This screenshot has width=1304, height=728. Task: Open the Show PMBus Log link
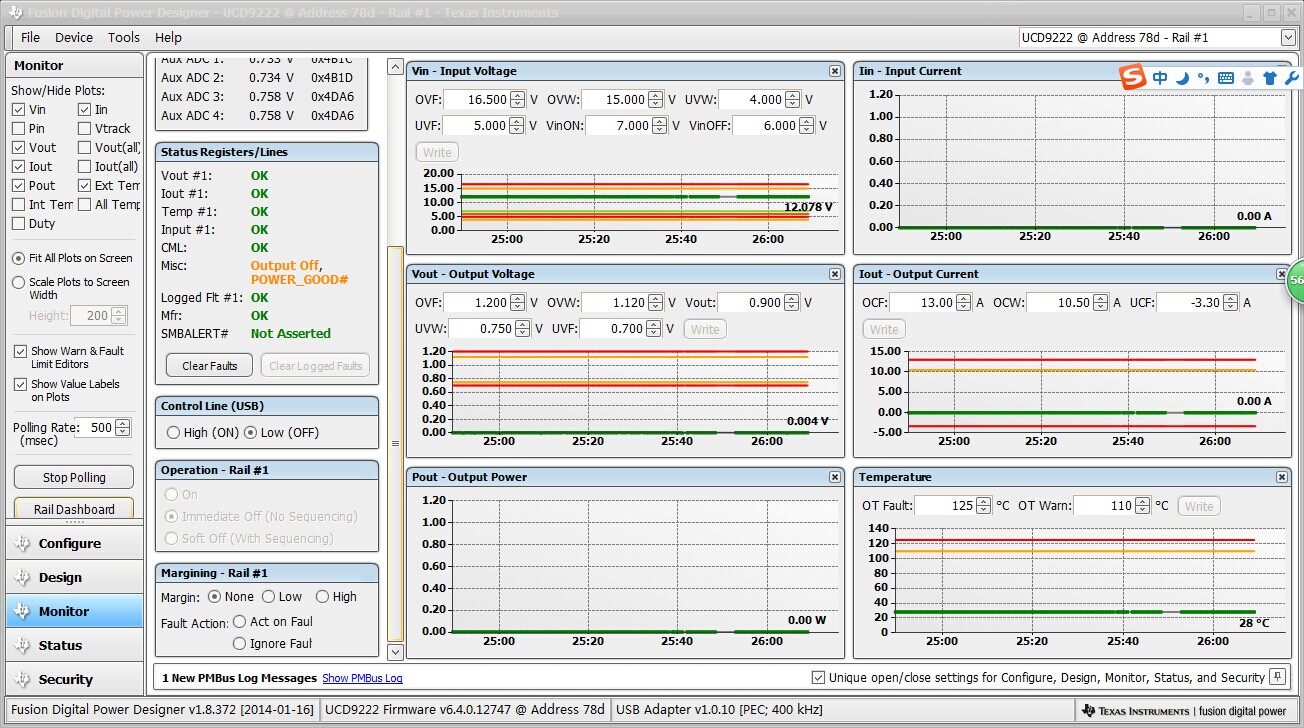362,678
